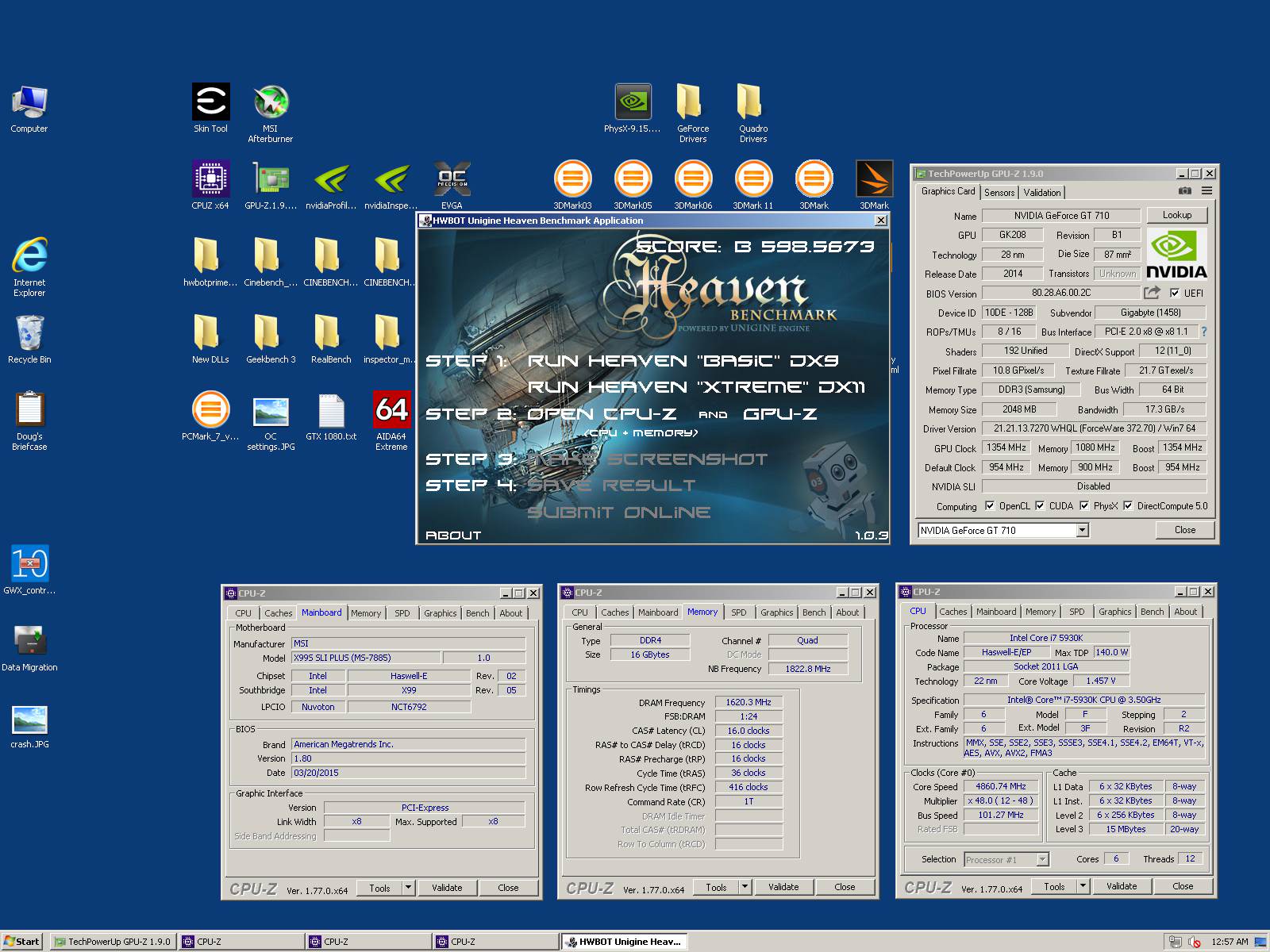Open the 3DMark06 desktop shortcut
The image size is (1270, 952).
(x=693, y=185)
